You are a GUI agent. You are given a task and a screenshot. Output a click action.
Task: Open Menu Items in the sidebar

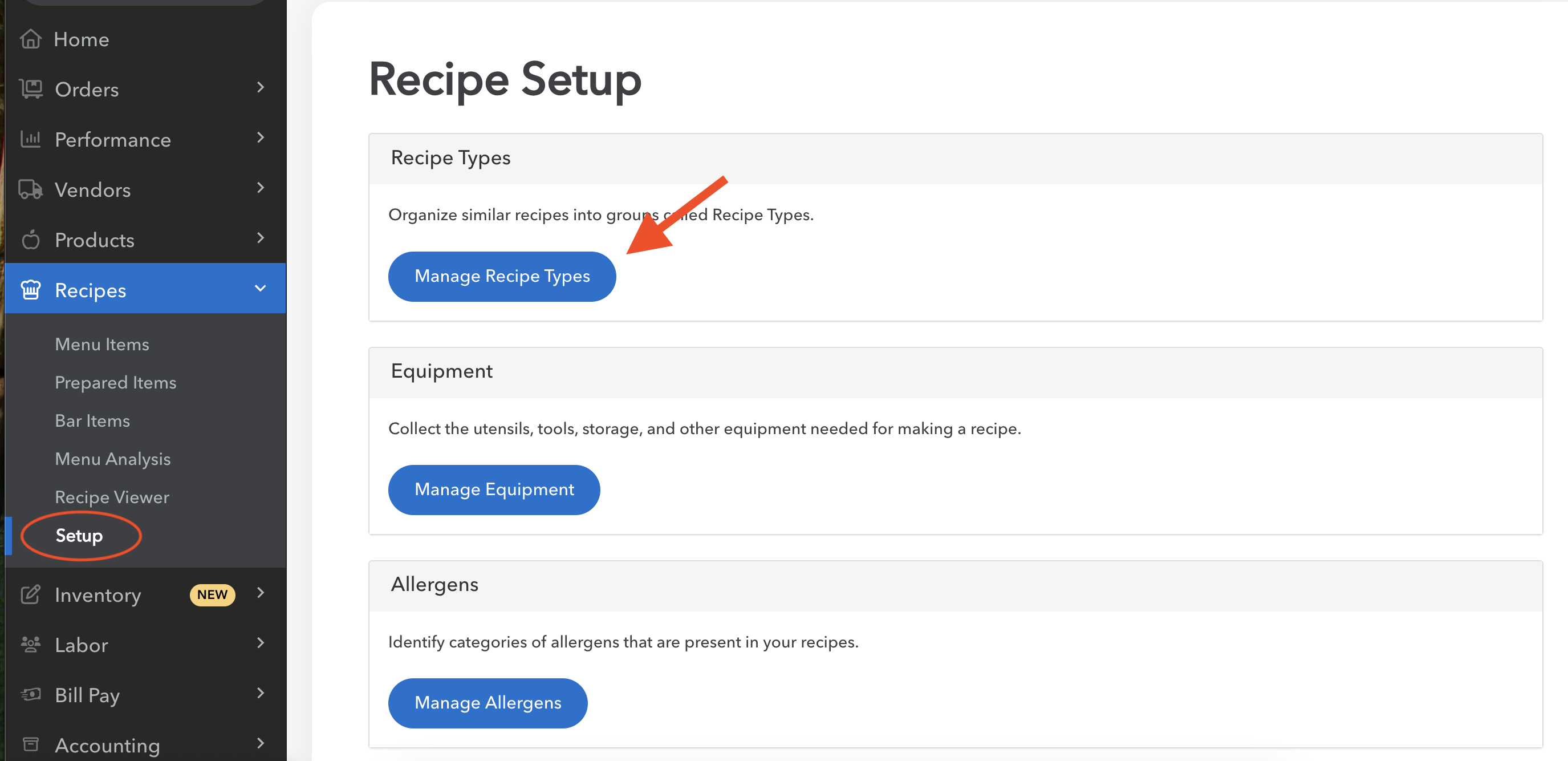[102, 345]
